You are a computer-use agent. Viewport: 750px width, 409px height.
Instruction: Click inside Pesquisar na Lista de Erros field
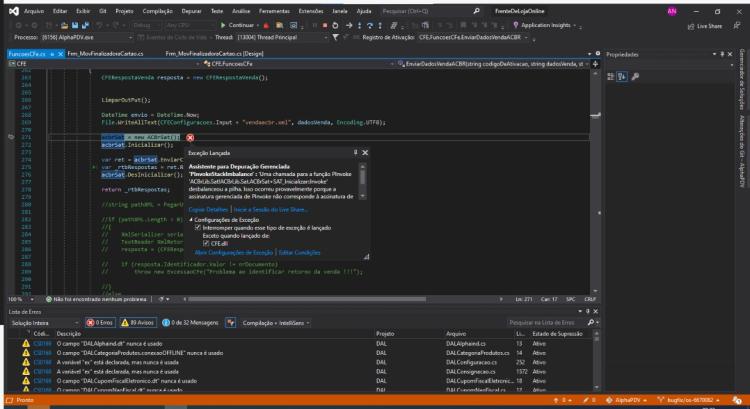(x=546, y=322)
